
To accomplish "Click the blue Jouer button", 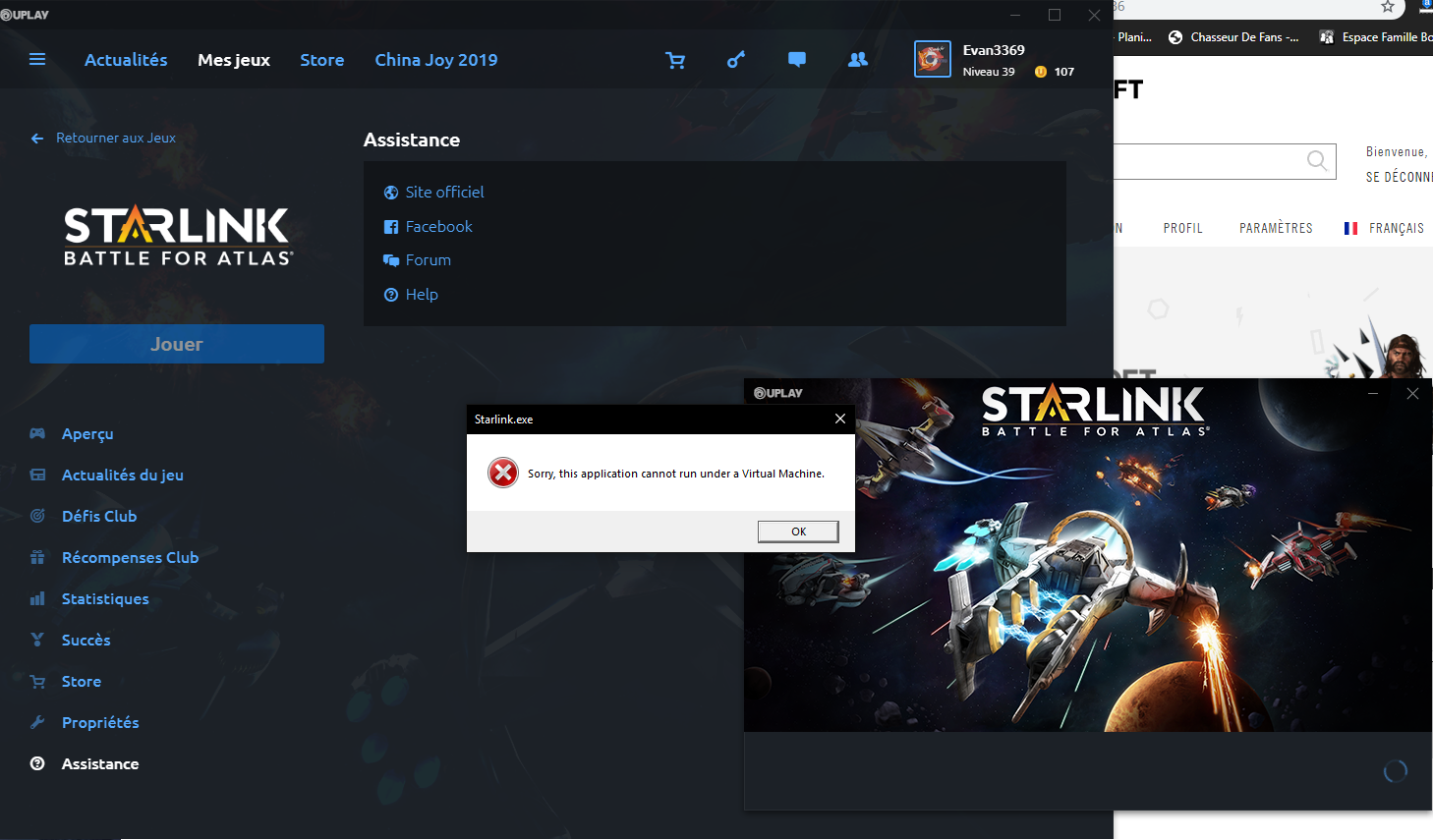I will [x=177, y=344].
